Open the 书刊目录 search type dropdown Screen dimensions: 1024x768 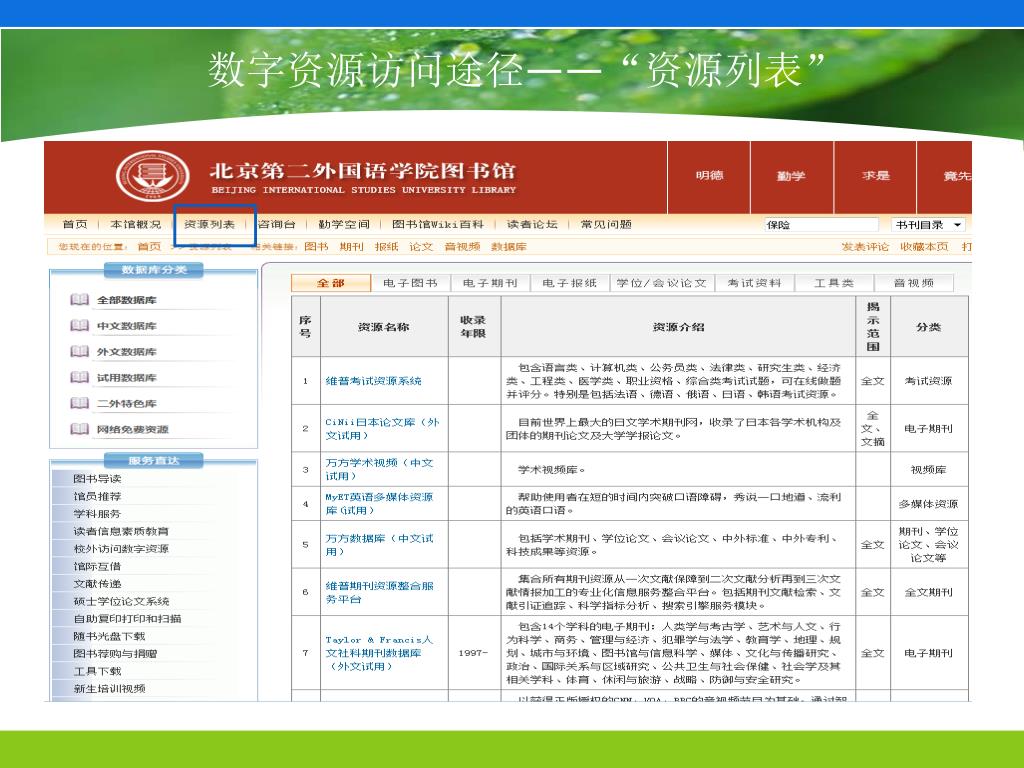[928, 225]
